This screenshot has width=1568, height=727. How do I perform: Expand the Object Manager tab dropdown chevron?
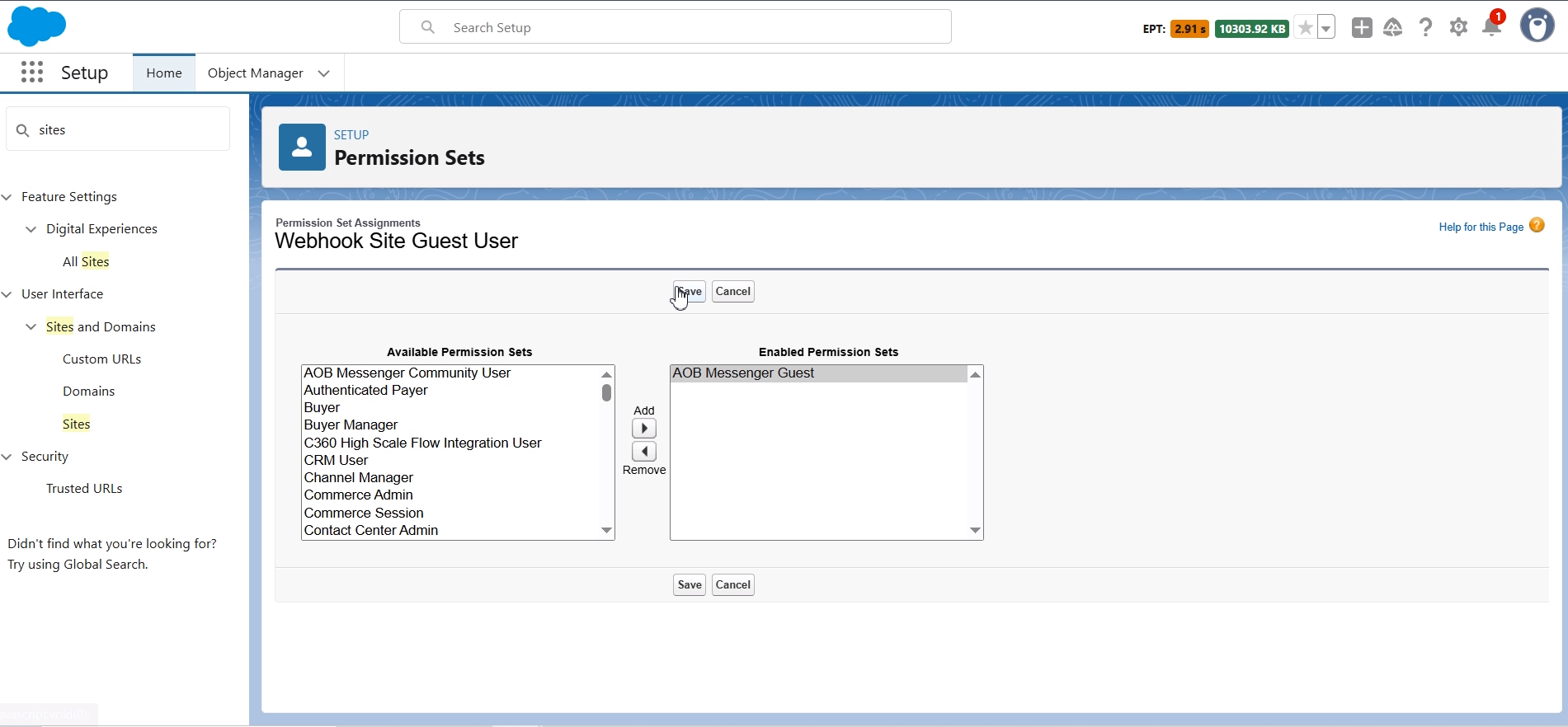(324, 73)
